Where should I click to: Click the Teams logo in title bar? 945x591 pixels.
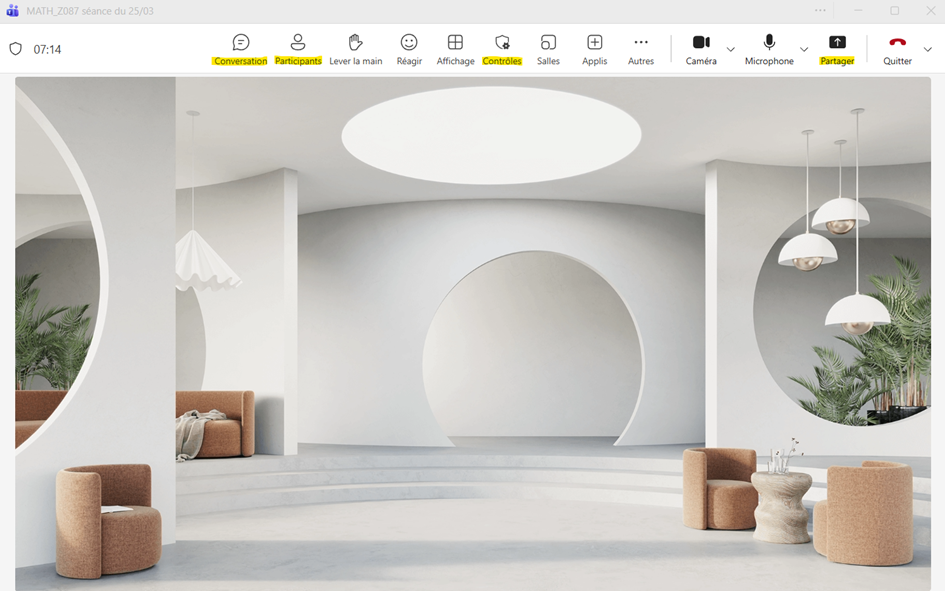tap(12, 11)
